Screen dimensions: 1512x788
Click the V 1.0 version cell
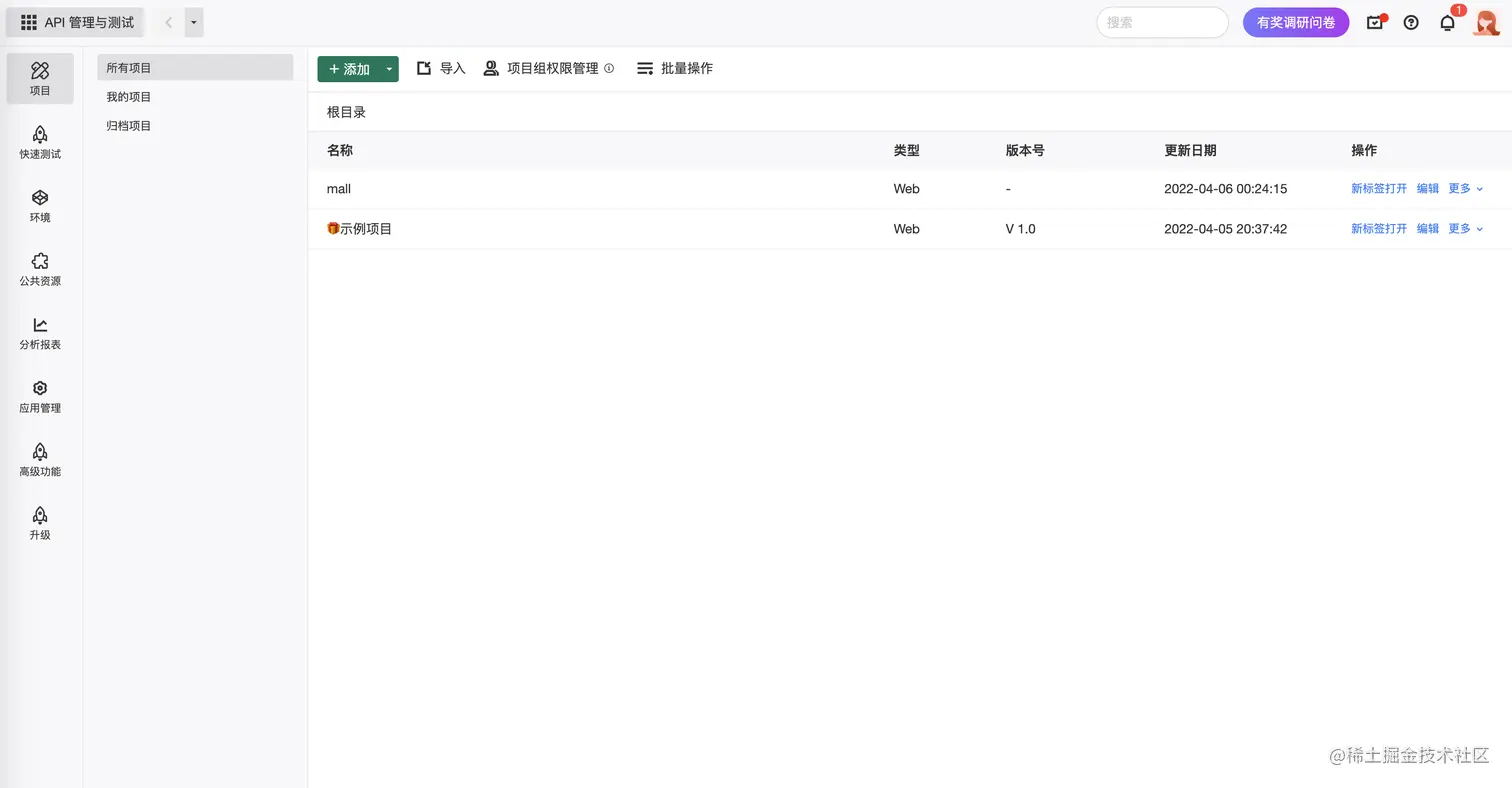[x=1021, y=229]
